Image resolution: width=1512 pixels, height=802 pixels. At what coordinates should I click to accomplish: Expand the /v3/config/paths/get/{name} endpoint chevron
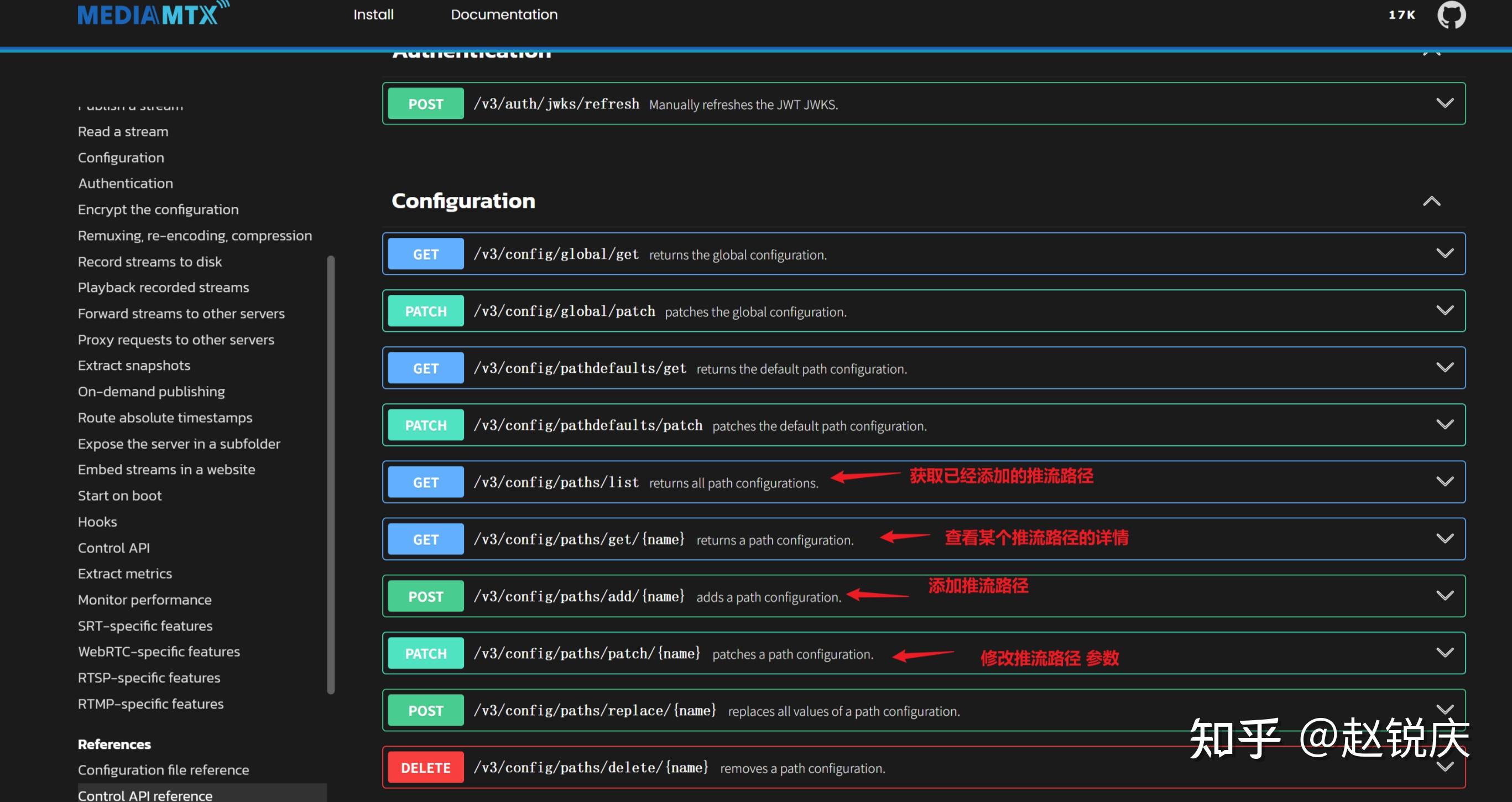[1445, 538]
